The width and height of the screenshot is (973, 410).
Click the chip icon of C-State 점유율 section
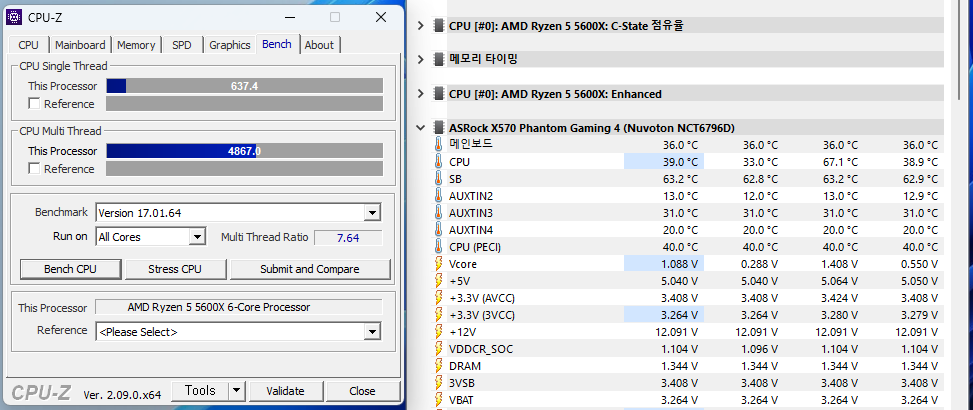[x=439, y=25]
